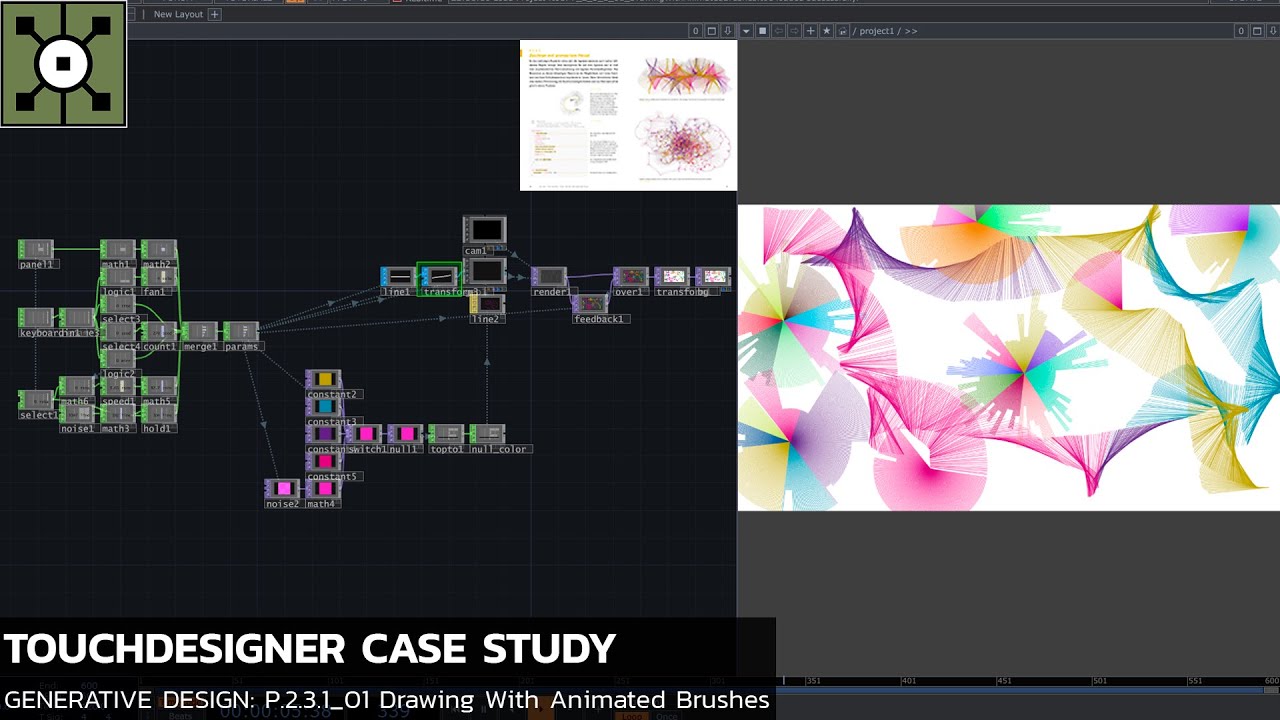
Task: Open the network pane type dropdown arrow
Action: click(x=745, y=31)
